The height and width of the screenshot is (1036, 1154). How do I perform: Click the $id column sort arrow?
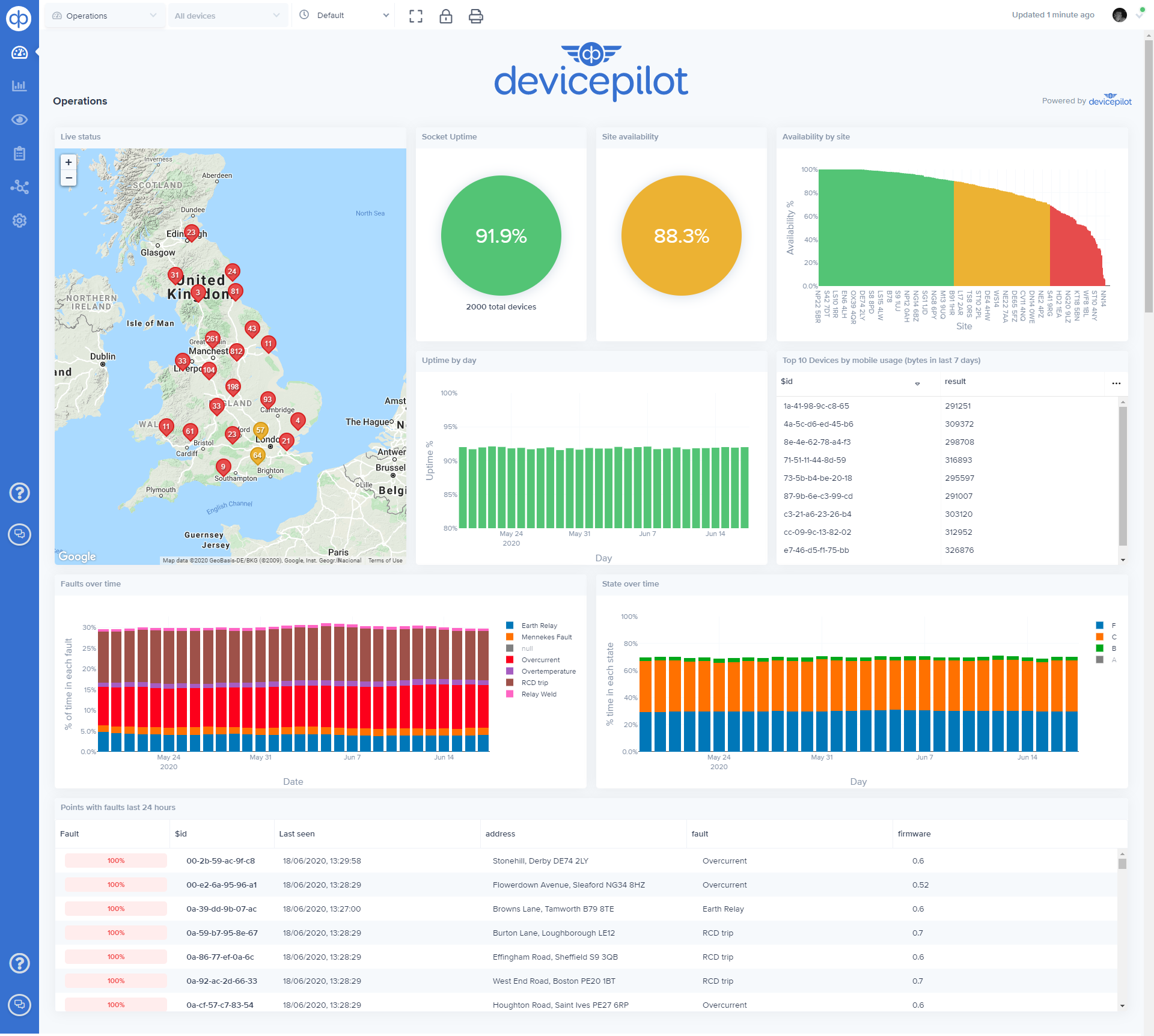[917, 383]
